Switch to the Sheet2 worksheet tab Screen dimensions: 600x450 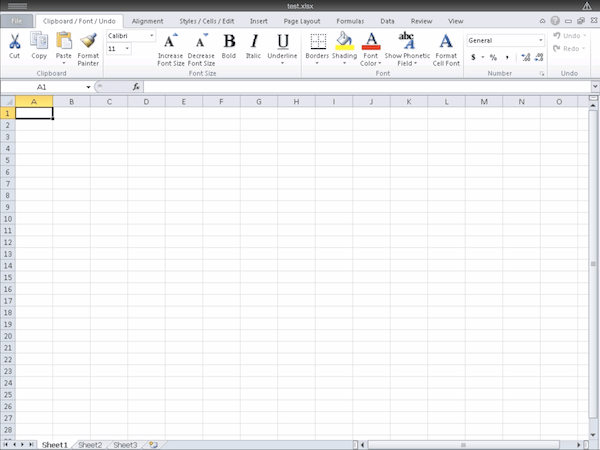pyautogui.click(x=90, y=444)
